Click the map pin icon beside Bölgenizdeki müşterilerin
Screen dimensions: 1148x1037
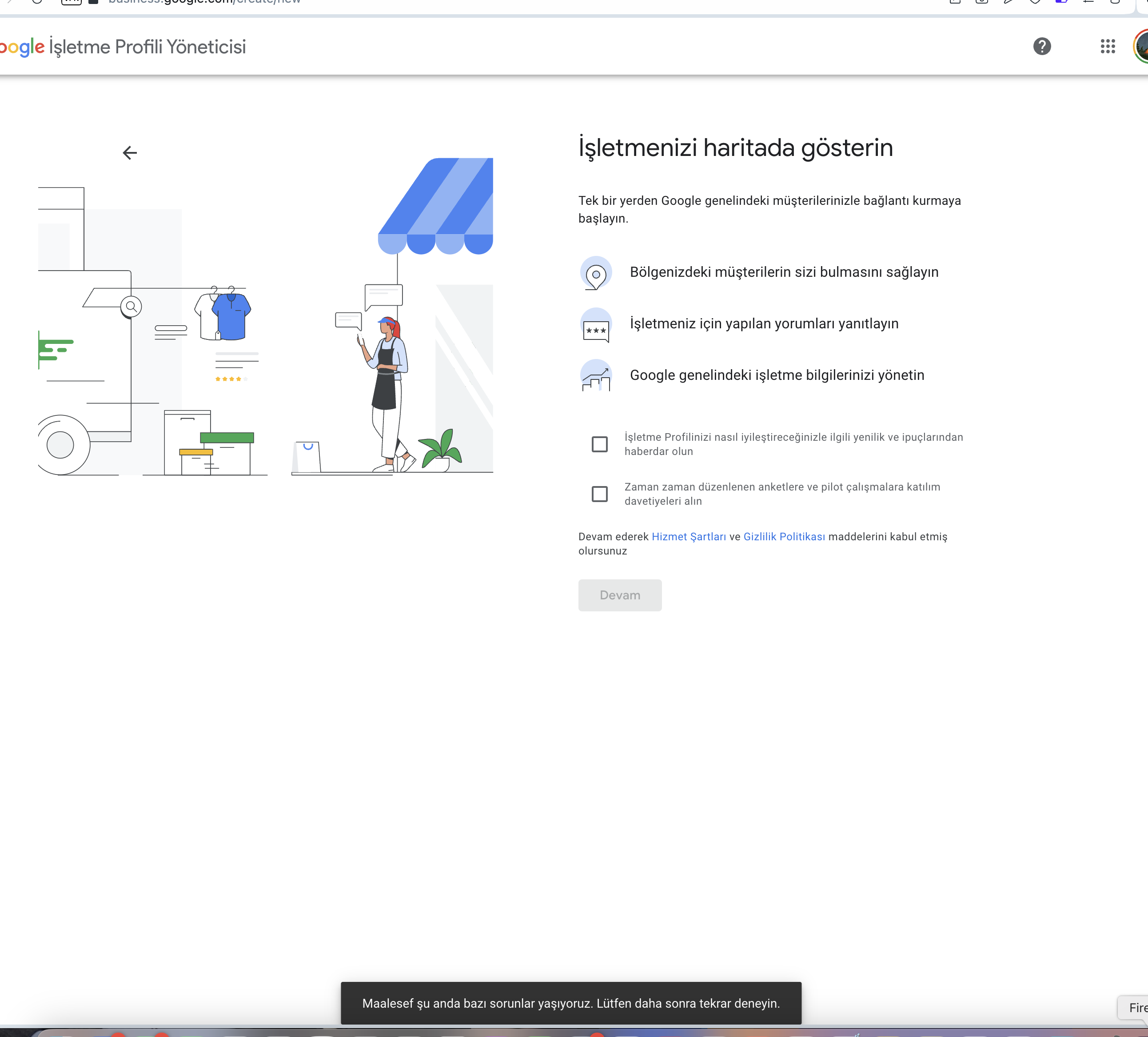(596, 273)
